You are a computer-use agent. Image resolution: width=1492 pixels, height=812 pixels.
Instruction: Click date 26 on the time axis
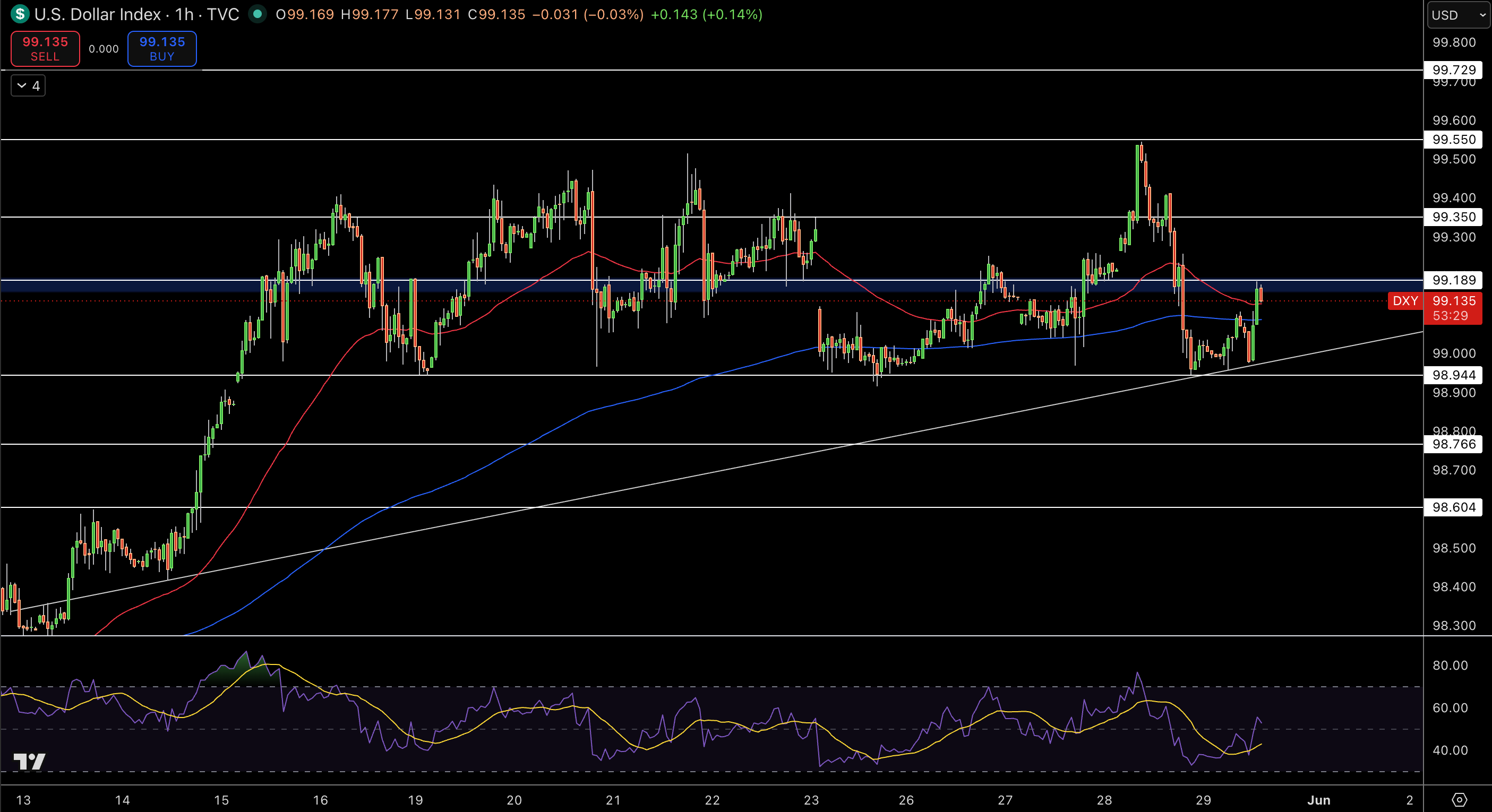[x=906, y=800]
